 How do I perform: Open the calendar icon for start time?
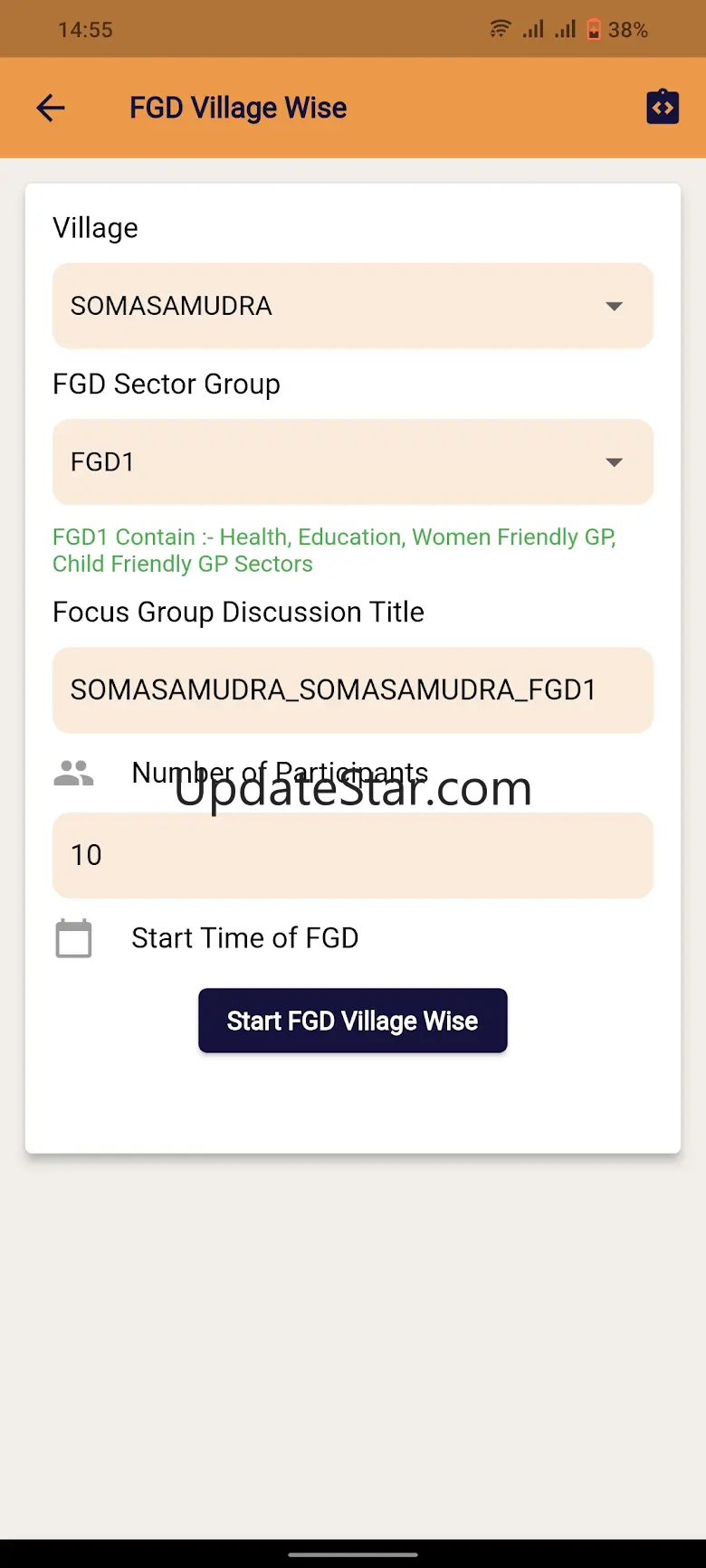click(x=73, y=938)
